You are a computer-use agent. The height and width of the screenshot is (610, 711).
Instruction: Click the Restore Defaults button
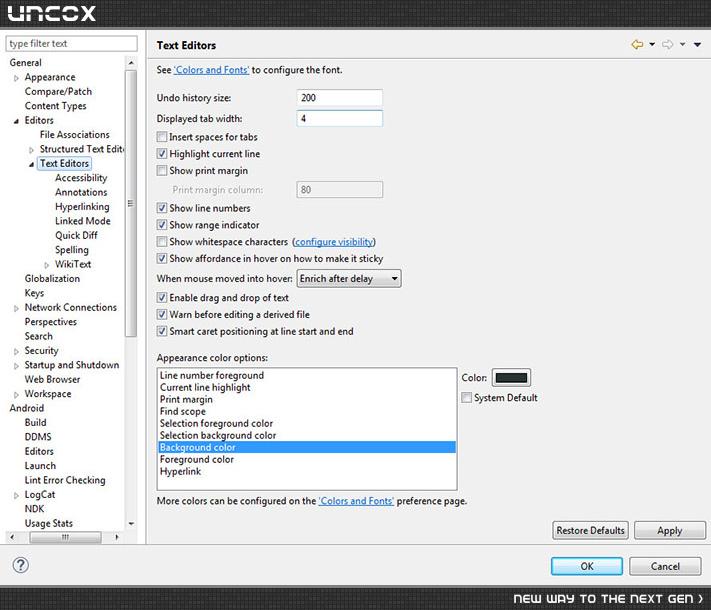[590, 530]
